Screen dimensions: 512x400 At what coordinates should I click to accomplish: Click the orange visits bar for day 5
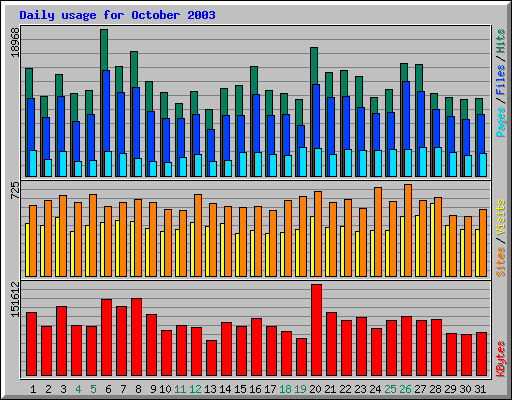tap(93, 235)
